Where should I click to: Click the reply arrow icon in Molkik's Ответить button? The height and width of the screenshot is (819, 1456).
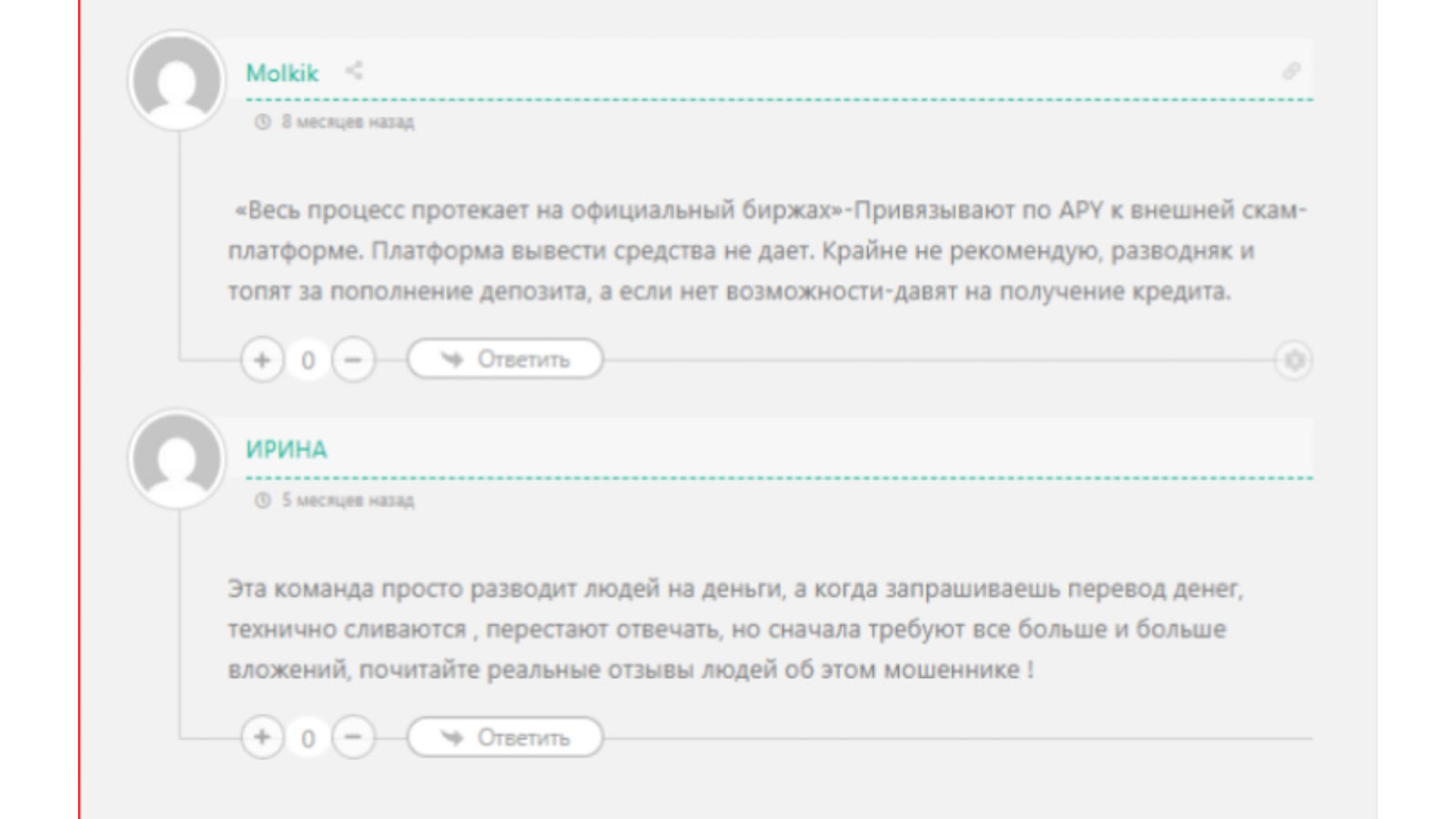[450, 359]
